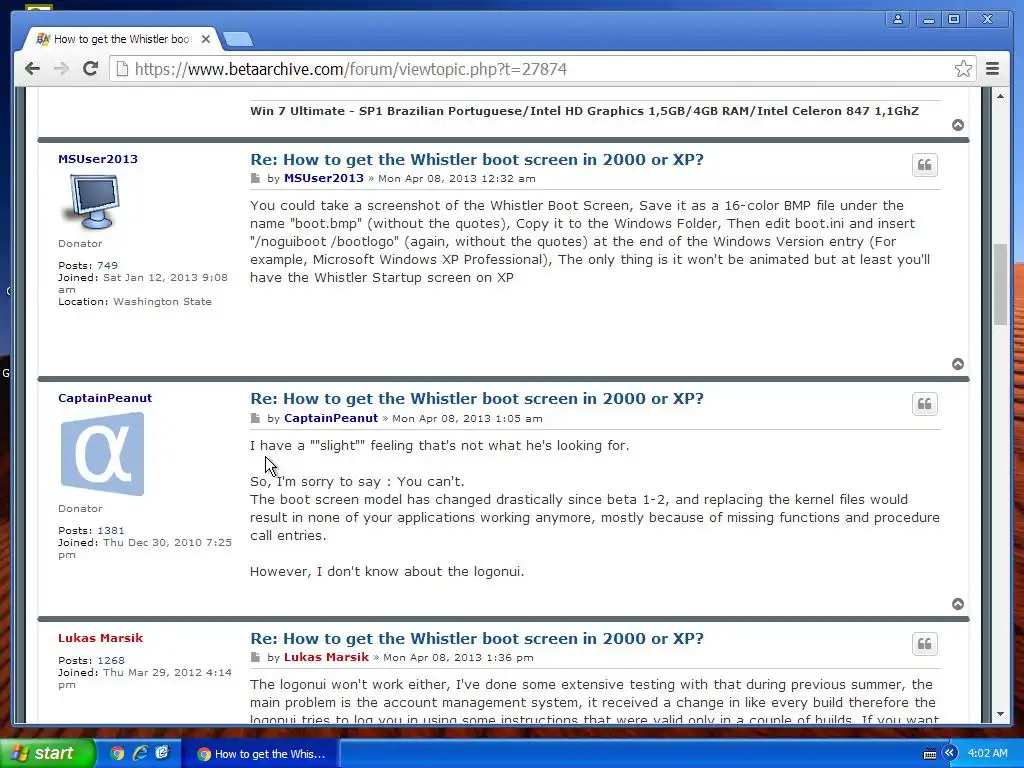Click the Lukas Marsik author link in the byline
Screen dimensions: 1024x768
326,657
